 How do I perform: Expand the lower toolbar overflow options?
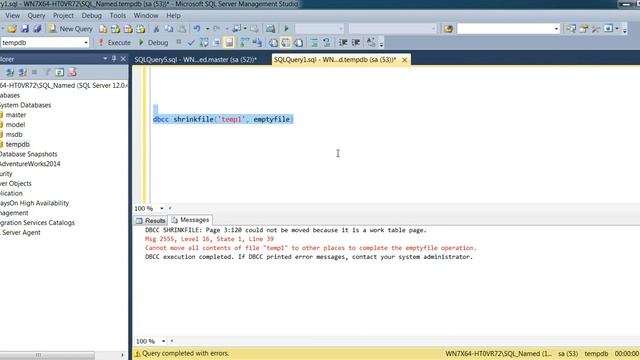coord(381,43)
